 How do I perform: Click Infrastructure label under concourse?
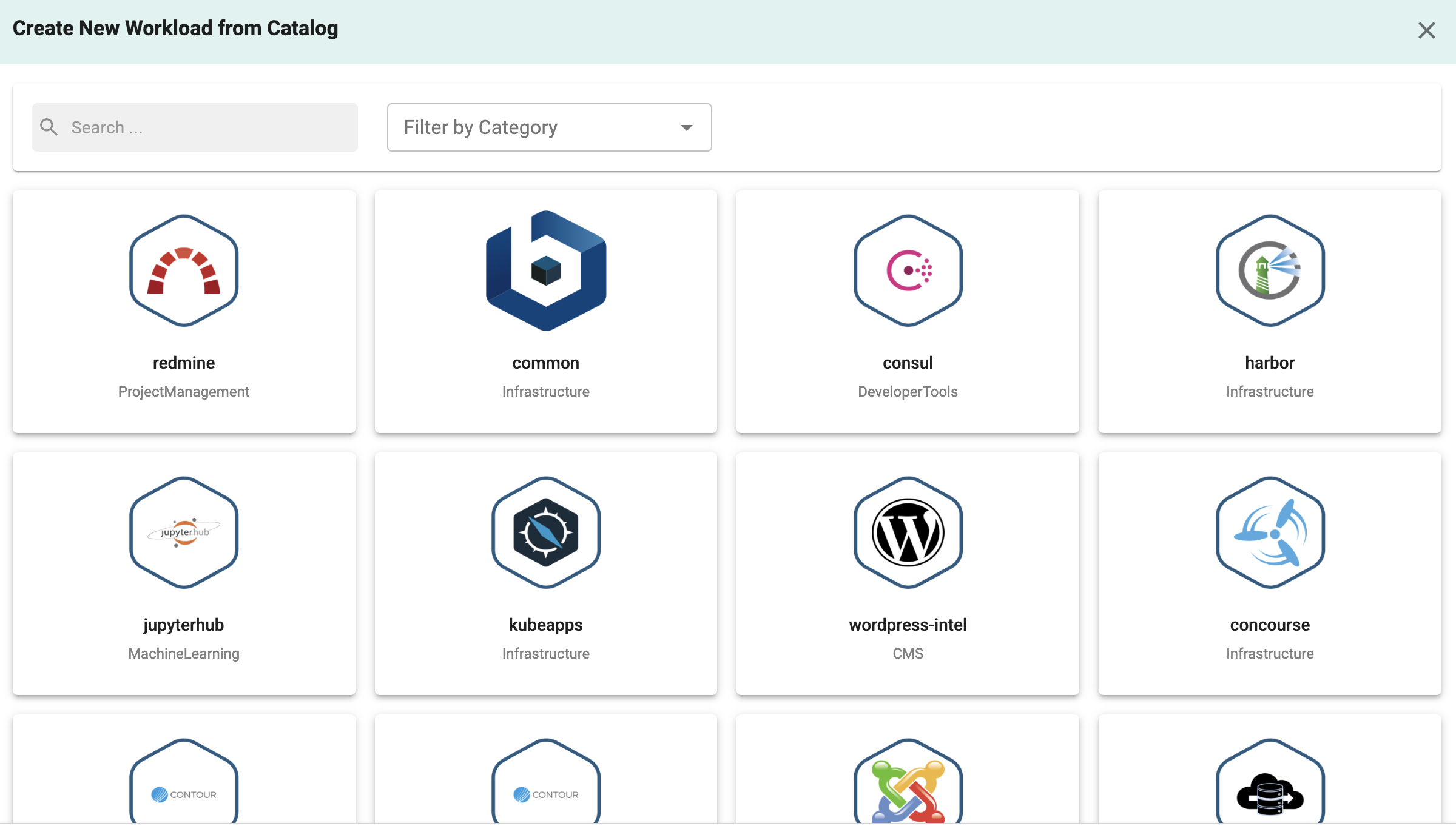point(1270,654)
